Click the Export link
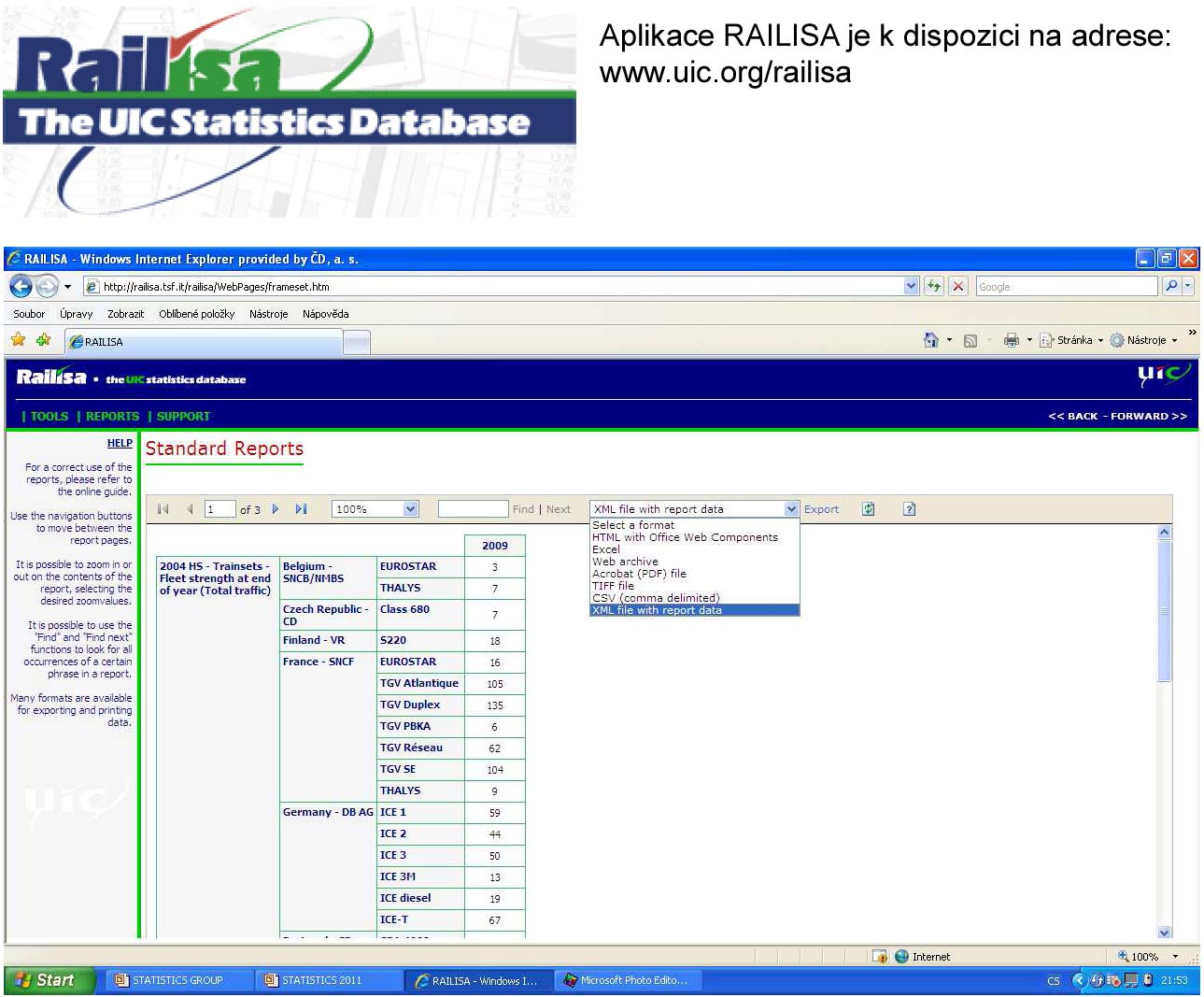 822,509
